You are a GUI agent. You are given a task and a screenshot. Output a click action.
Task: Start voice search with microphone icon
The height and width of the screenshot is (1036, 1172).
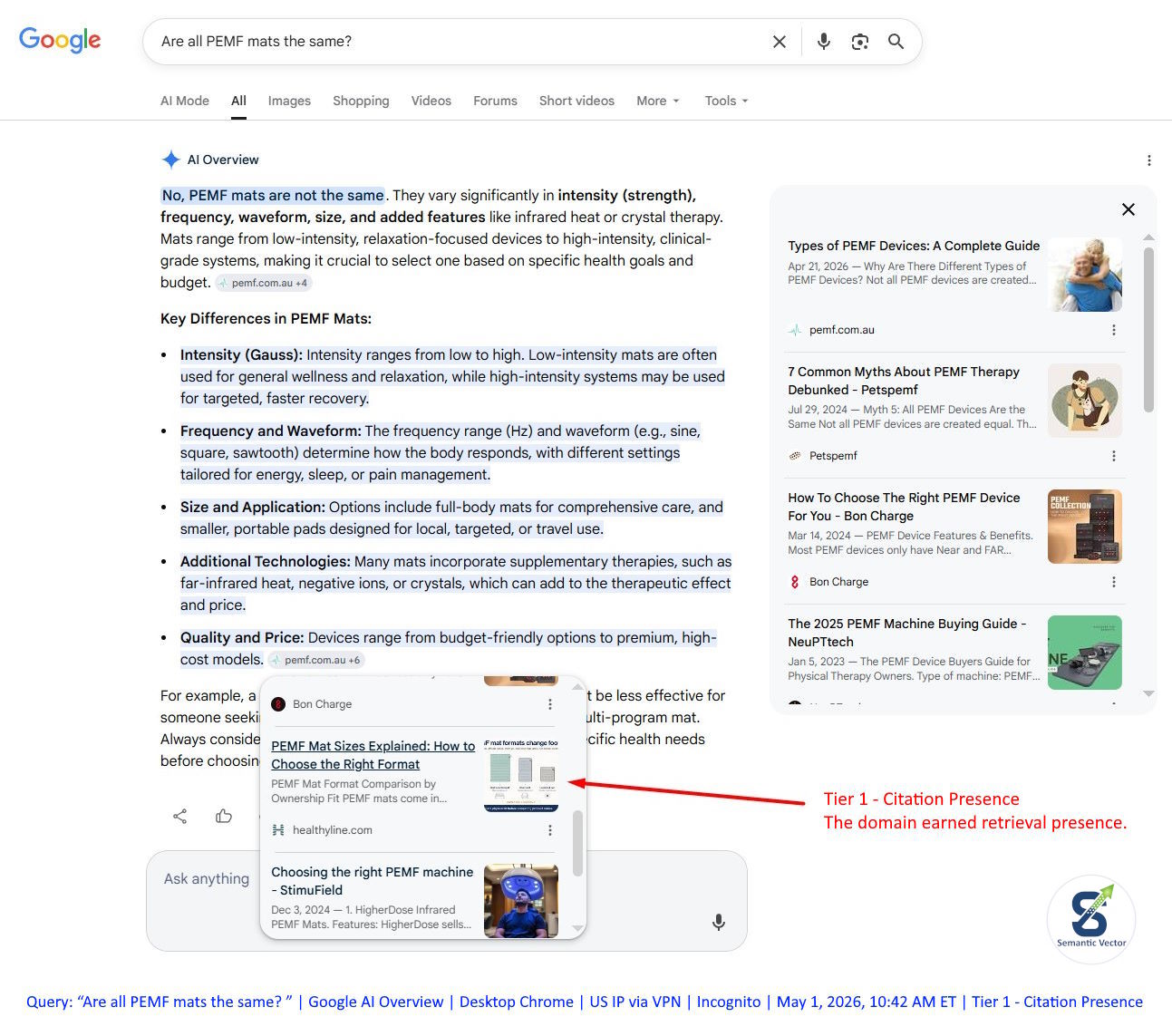[x=823, y=42]
